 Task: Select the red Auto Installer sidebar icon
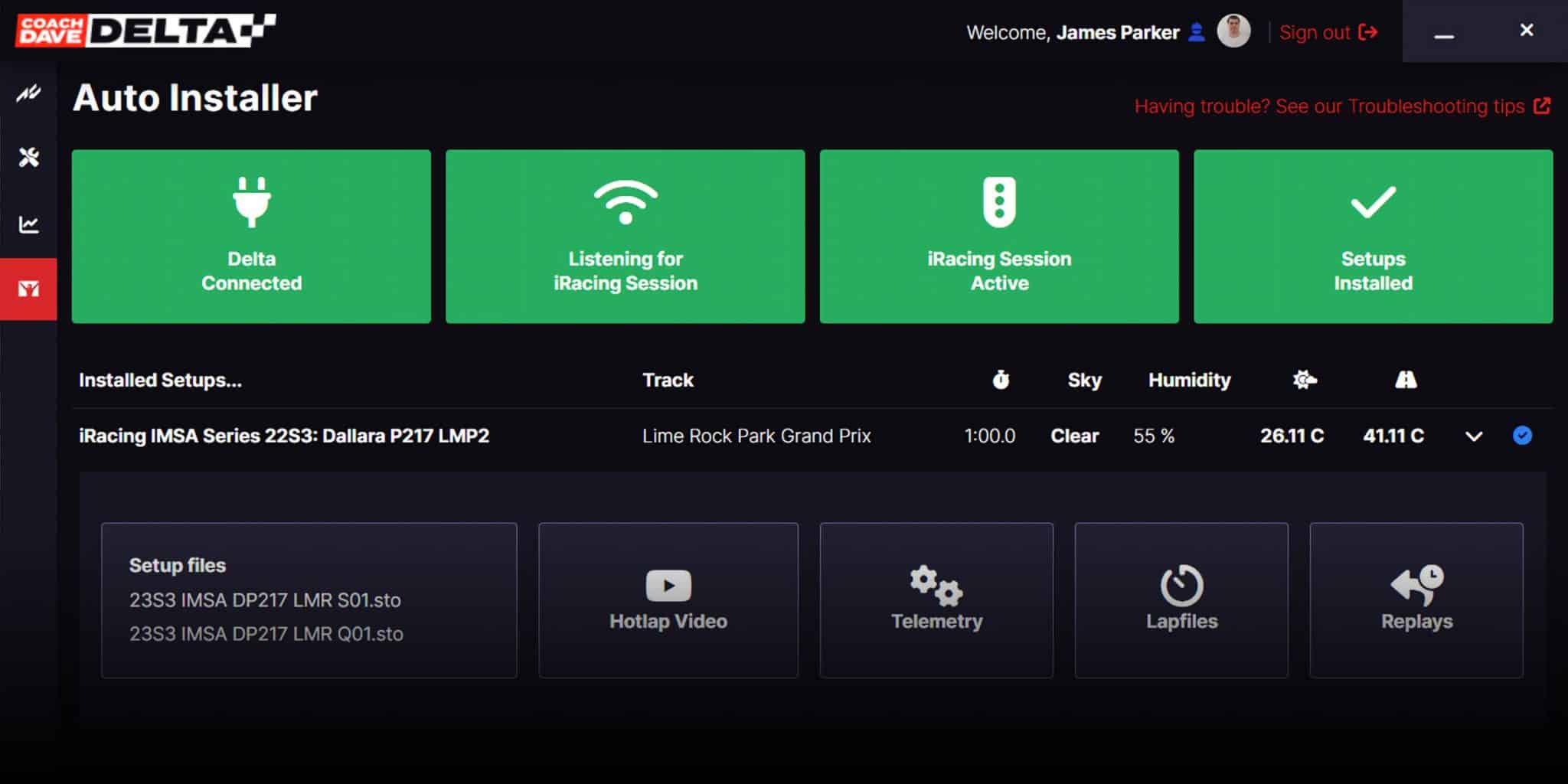pos(28,289)
